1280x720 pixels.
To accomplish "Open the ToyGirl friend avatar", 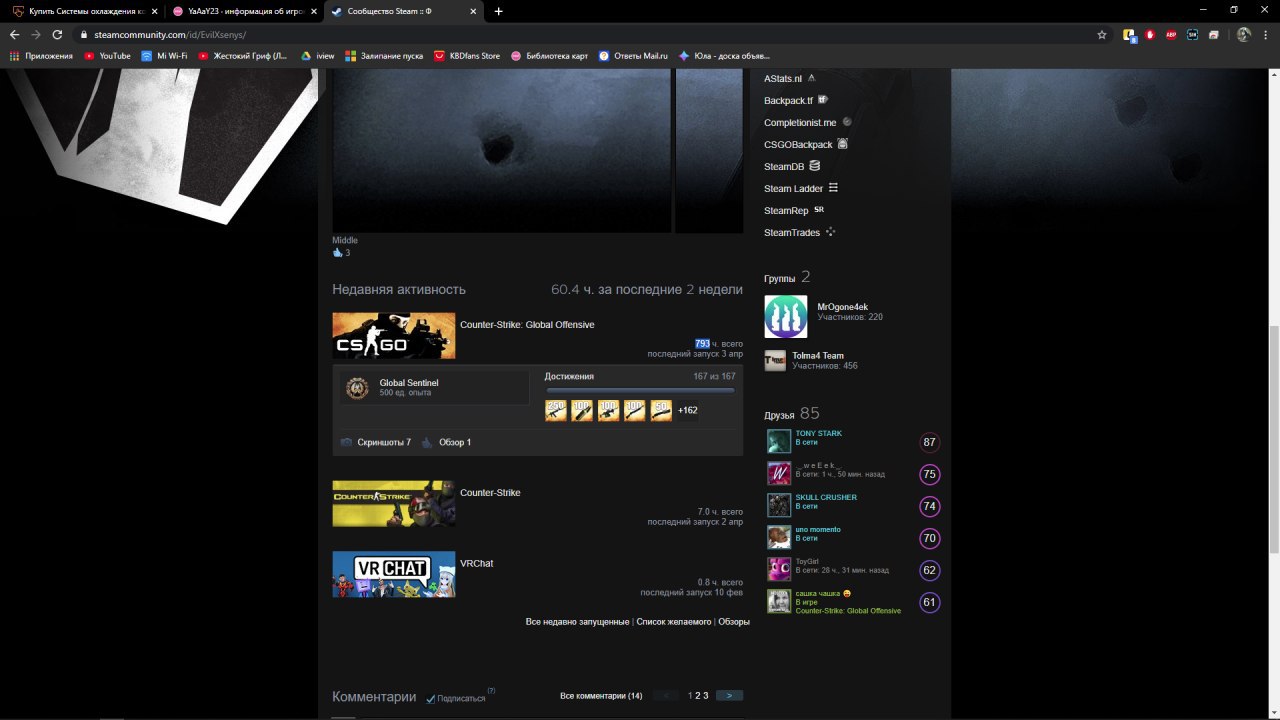I will 779,569.
